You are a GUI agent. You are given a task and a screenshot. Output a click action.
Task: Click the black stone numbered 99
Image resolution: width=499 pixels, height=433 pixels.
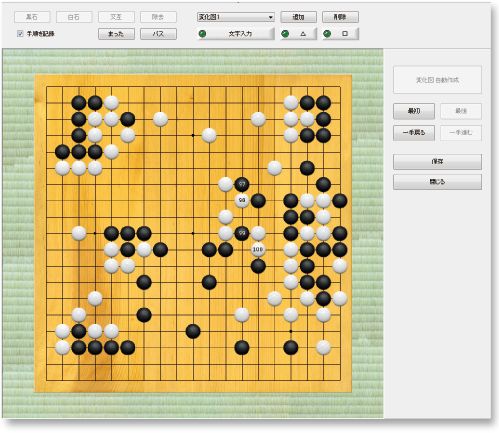point(242,233)
